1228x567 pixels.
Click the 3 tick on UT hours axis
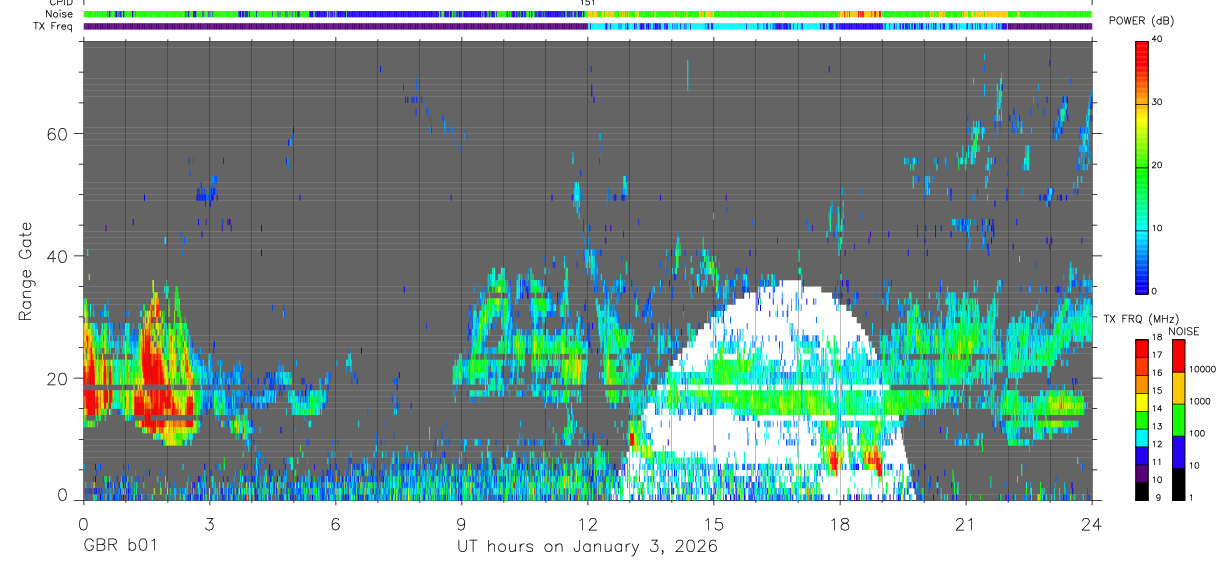tap(208, 523)
